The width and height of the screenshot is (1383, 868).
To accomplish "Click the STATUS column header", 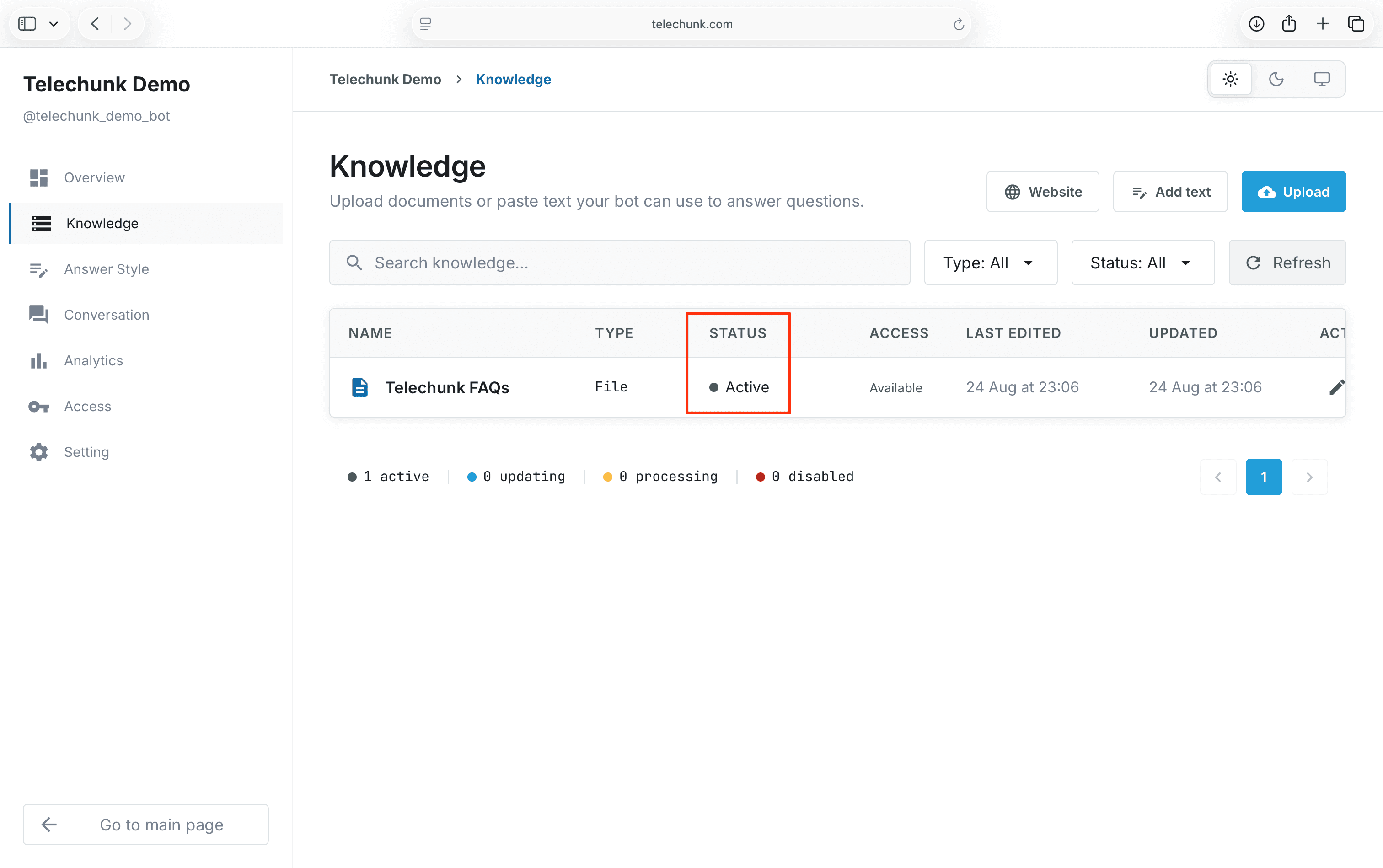I will pyautogui.click(x=738, y=333).
